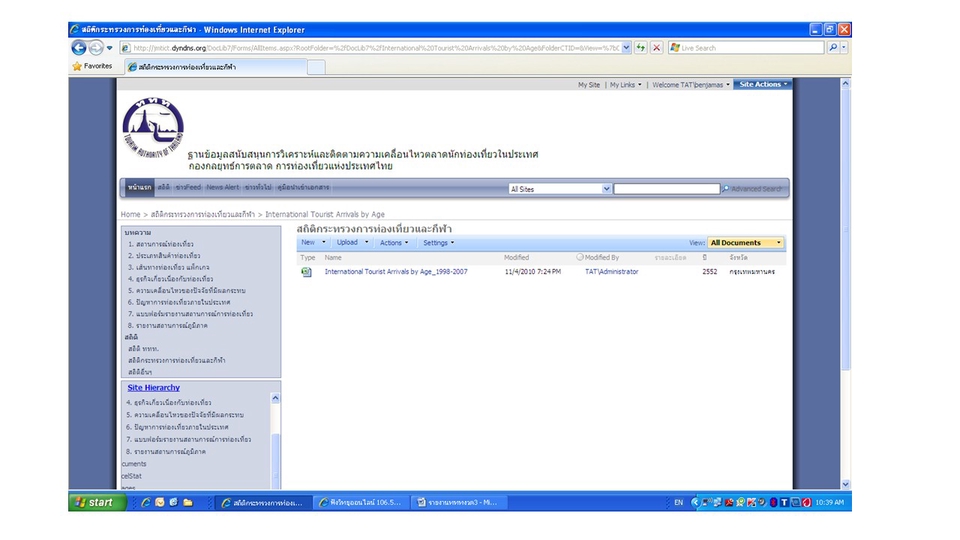Image resolution: width=960 pixels, height=540 pixels.
Task: Click the celStat entry in Site Hierarchy
Action: tap(131, 476)
